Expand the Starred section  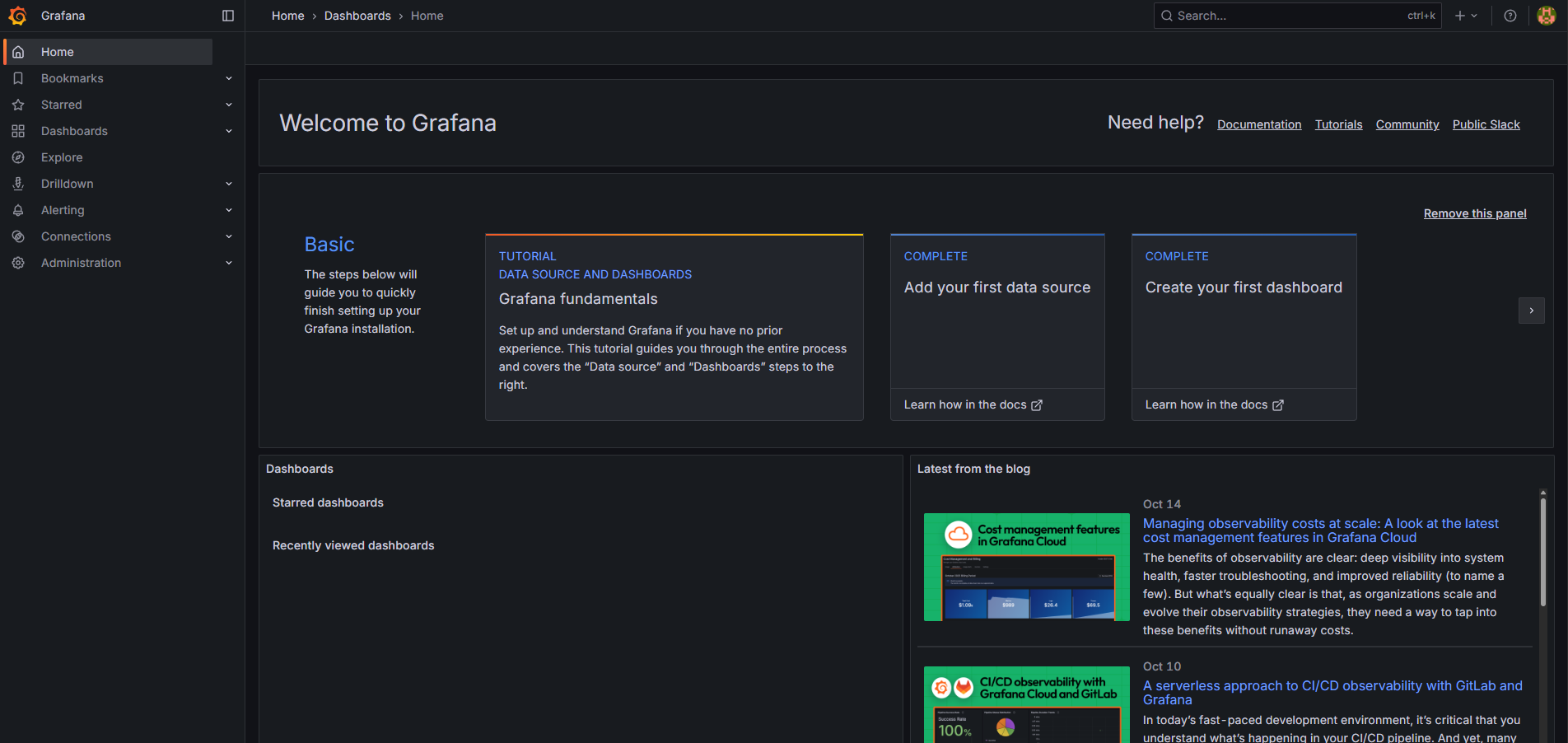click(229, 105)
